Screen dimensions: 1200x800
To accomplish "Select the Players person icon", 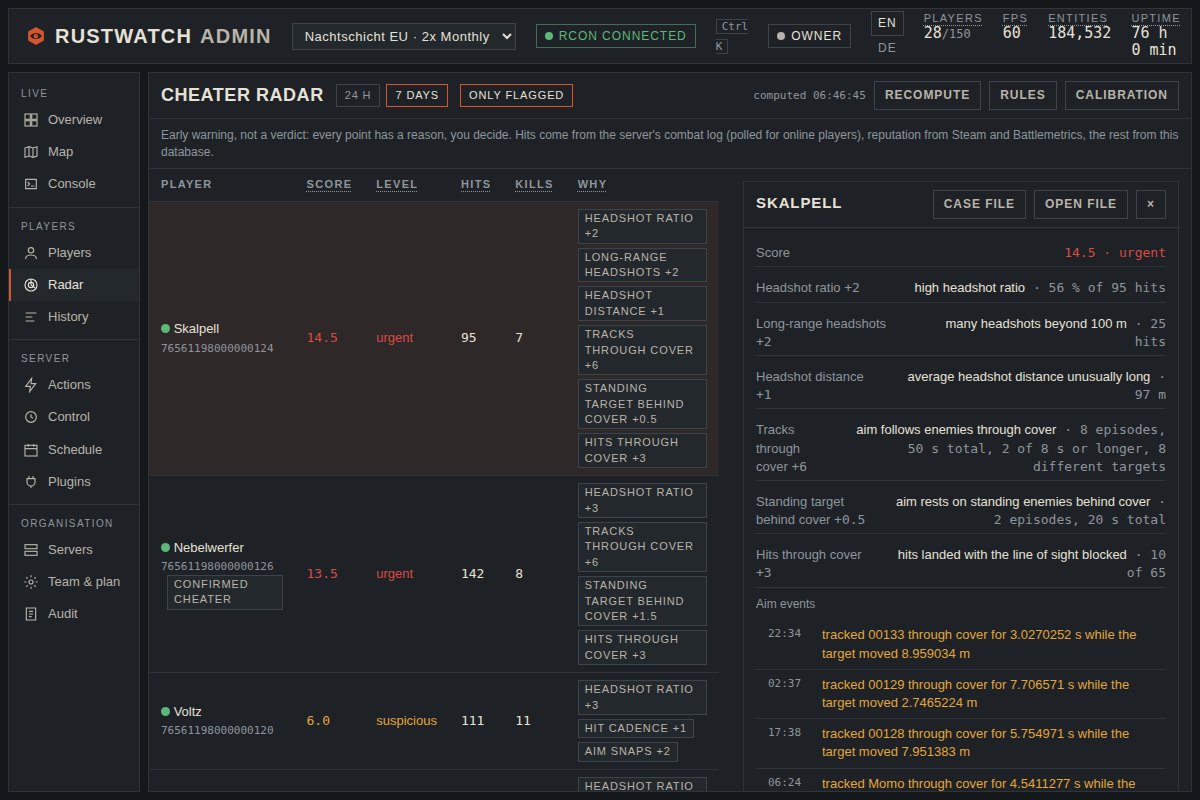I will 31,253.
